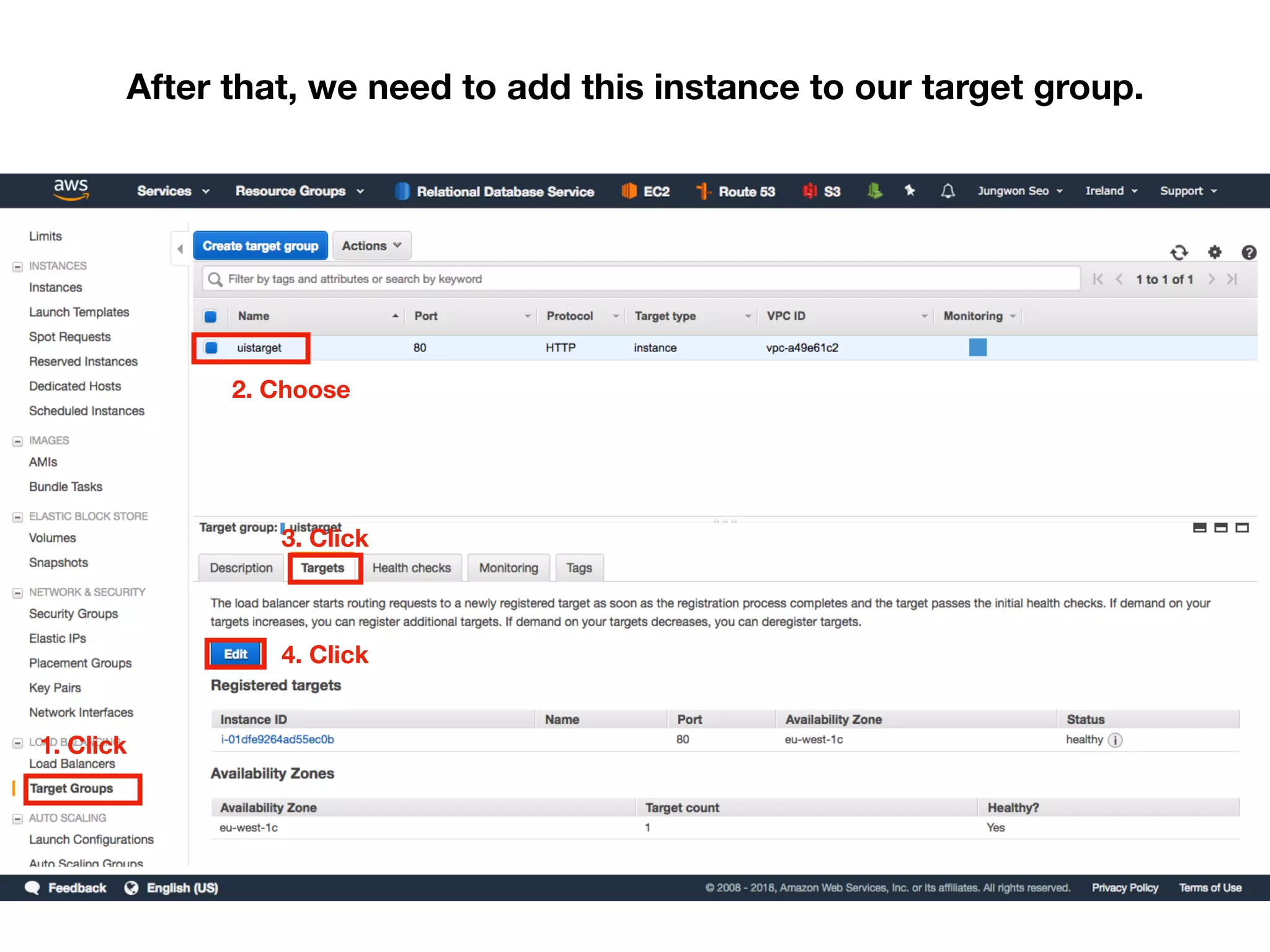Collapse the ELASTIC BLOCK STORE section

[x=17, y=518]
